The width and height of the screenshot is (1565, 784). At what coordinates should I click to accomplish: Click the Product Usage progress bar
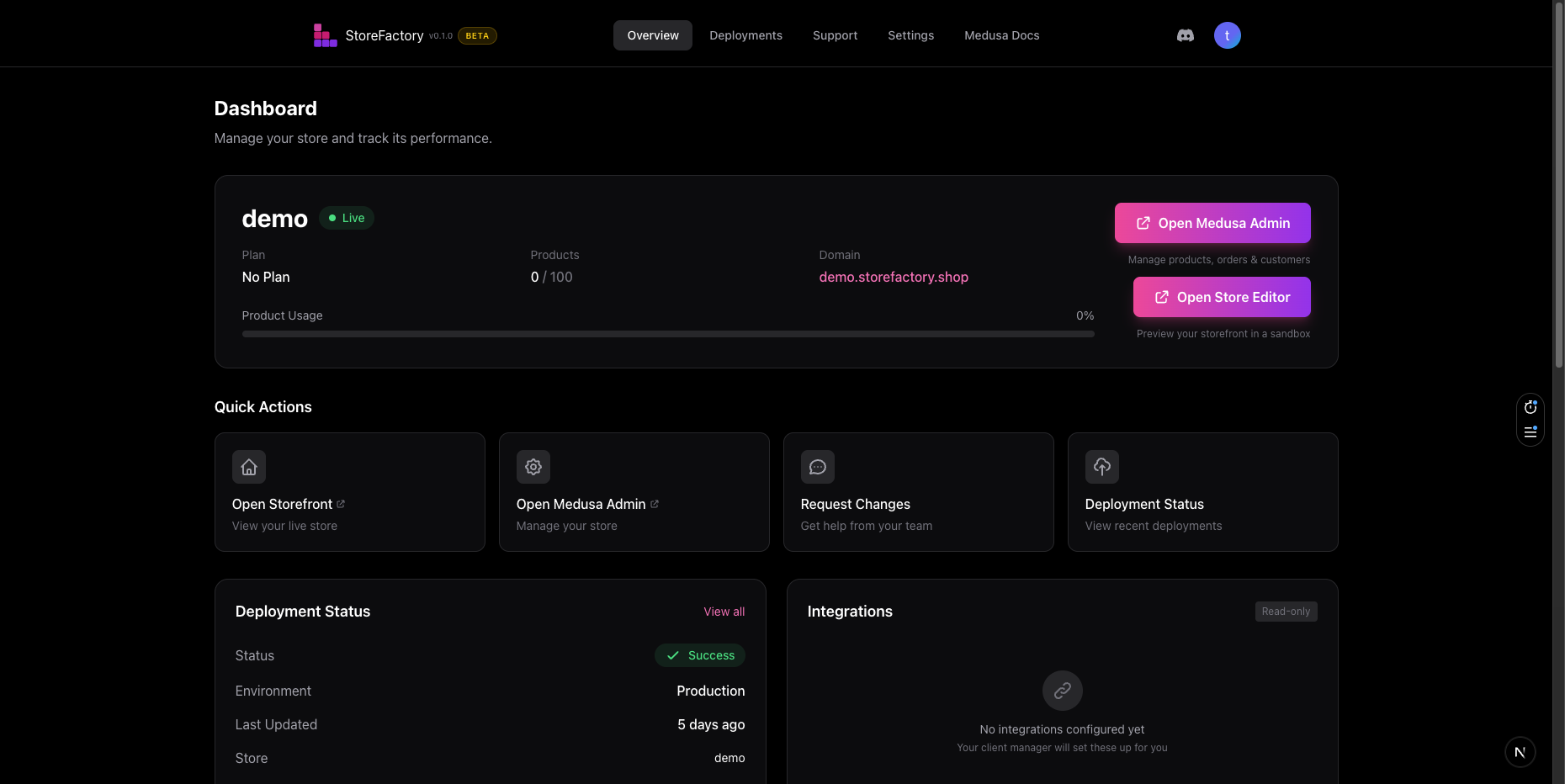point(667,334)
